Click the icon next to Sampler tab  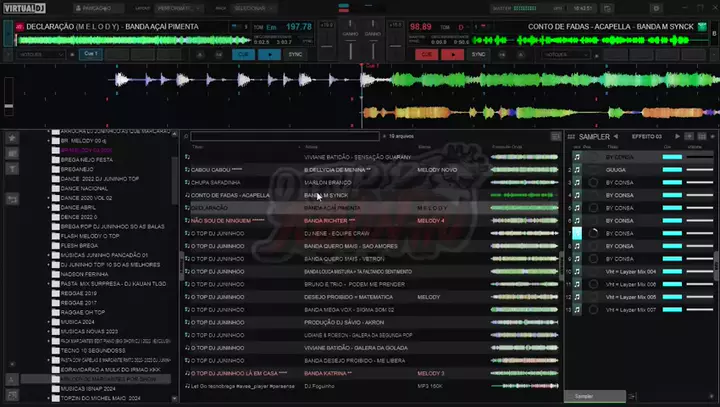(632, 396)
